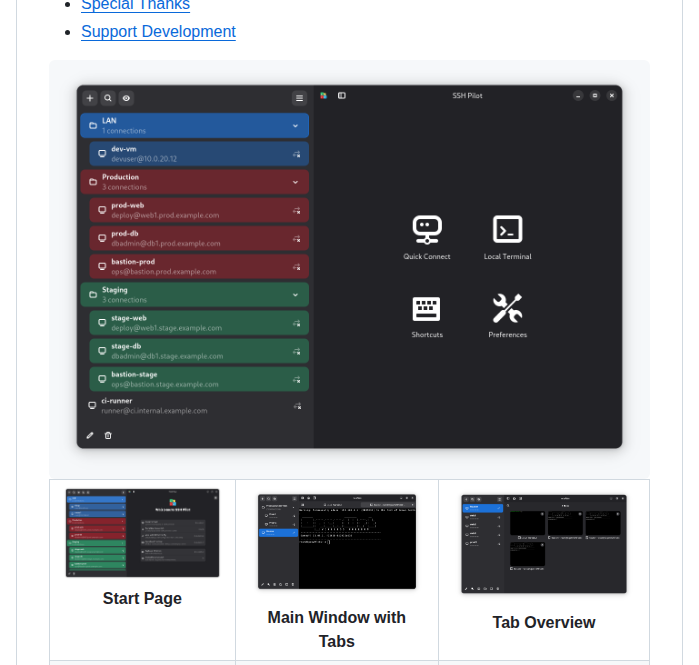Click the stage-db computer icon
This screenshot has height=665, width=699.
(x=102, y=351)
